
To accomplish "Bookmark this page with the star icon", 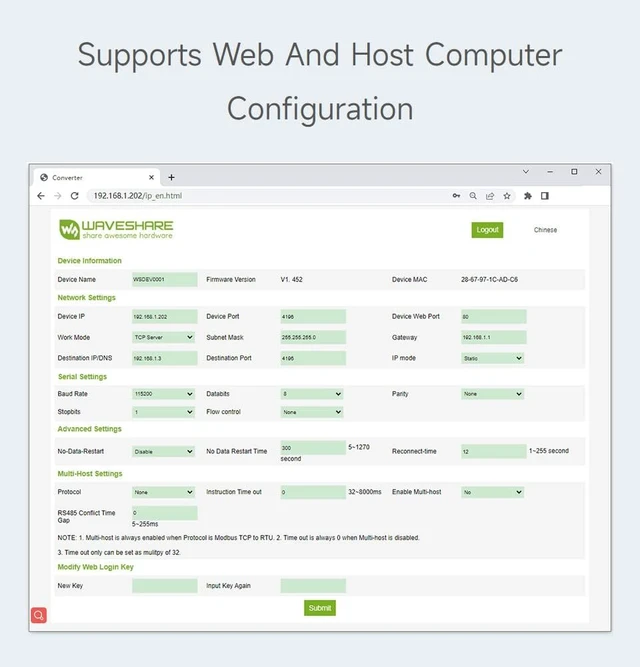I will (507, 196).
